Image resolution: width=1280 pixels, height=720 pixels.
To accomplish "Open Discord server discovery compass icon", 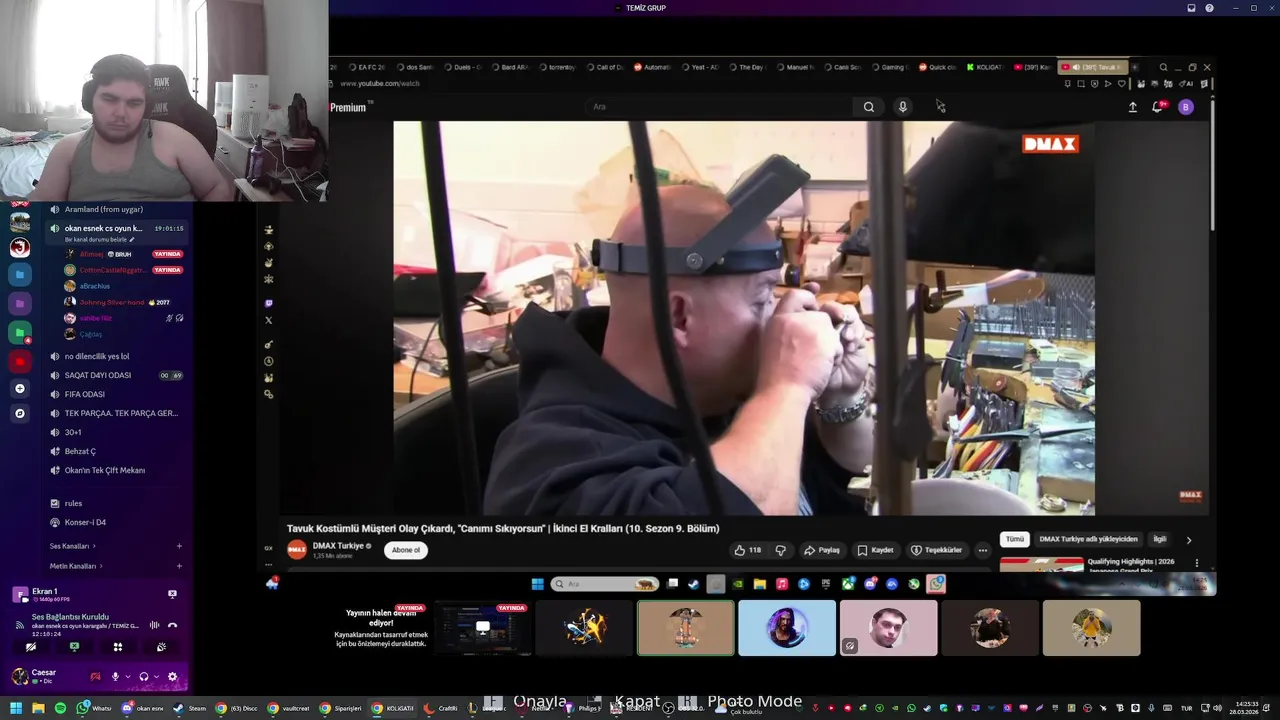I will pyautogui.click(x=20, y=413).
